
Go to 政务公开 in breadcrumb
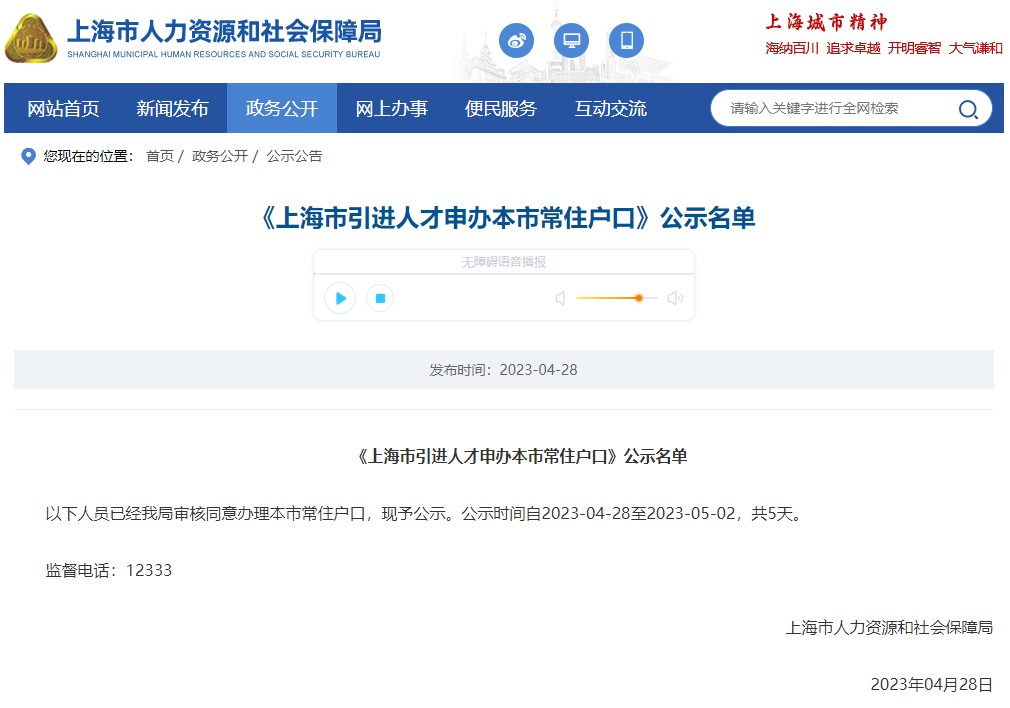220,156
